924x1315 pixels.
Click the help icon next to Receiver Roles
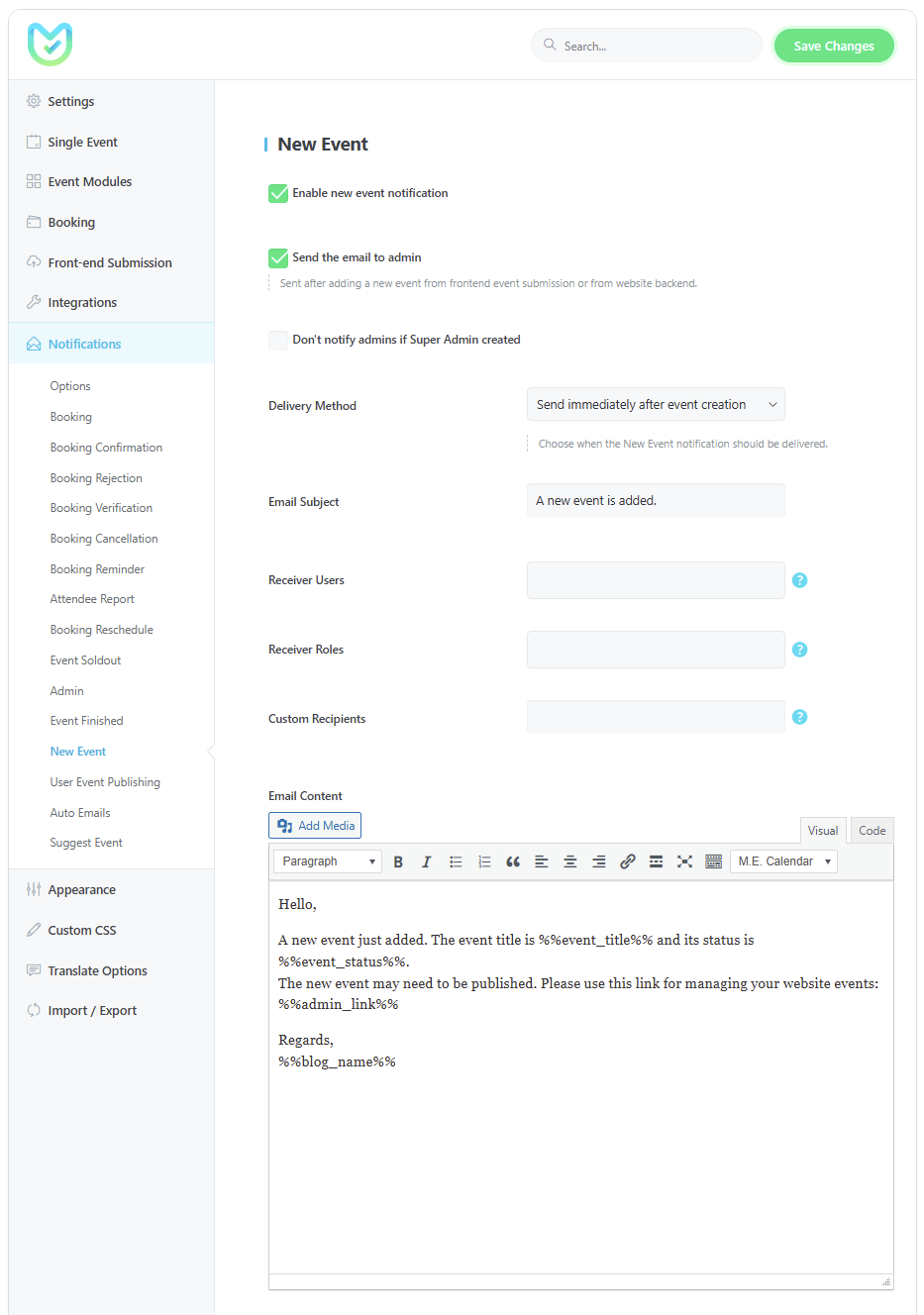(799, 649)
